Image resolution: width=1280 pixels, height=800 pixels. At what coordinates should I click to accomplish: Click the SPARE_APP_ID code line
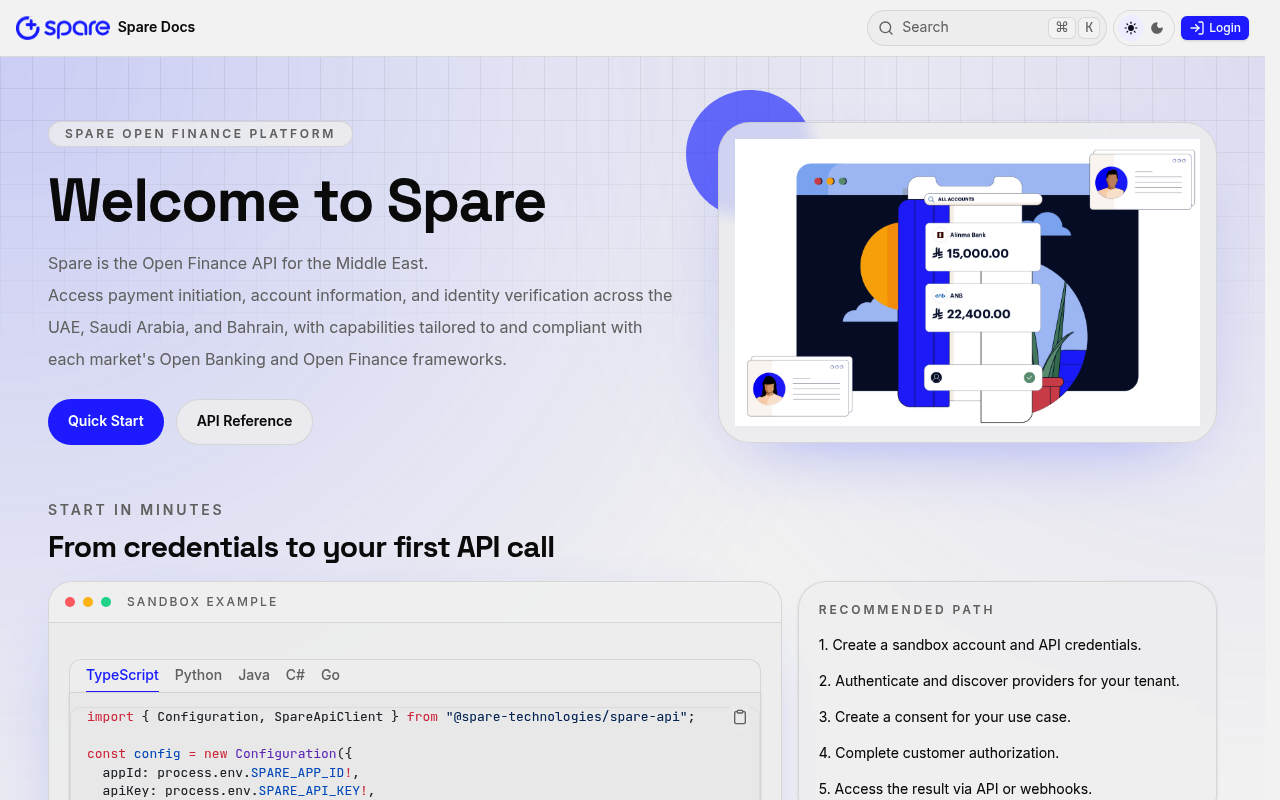pos(231,772)
